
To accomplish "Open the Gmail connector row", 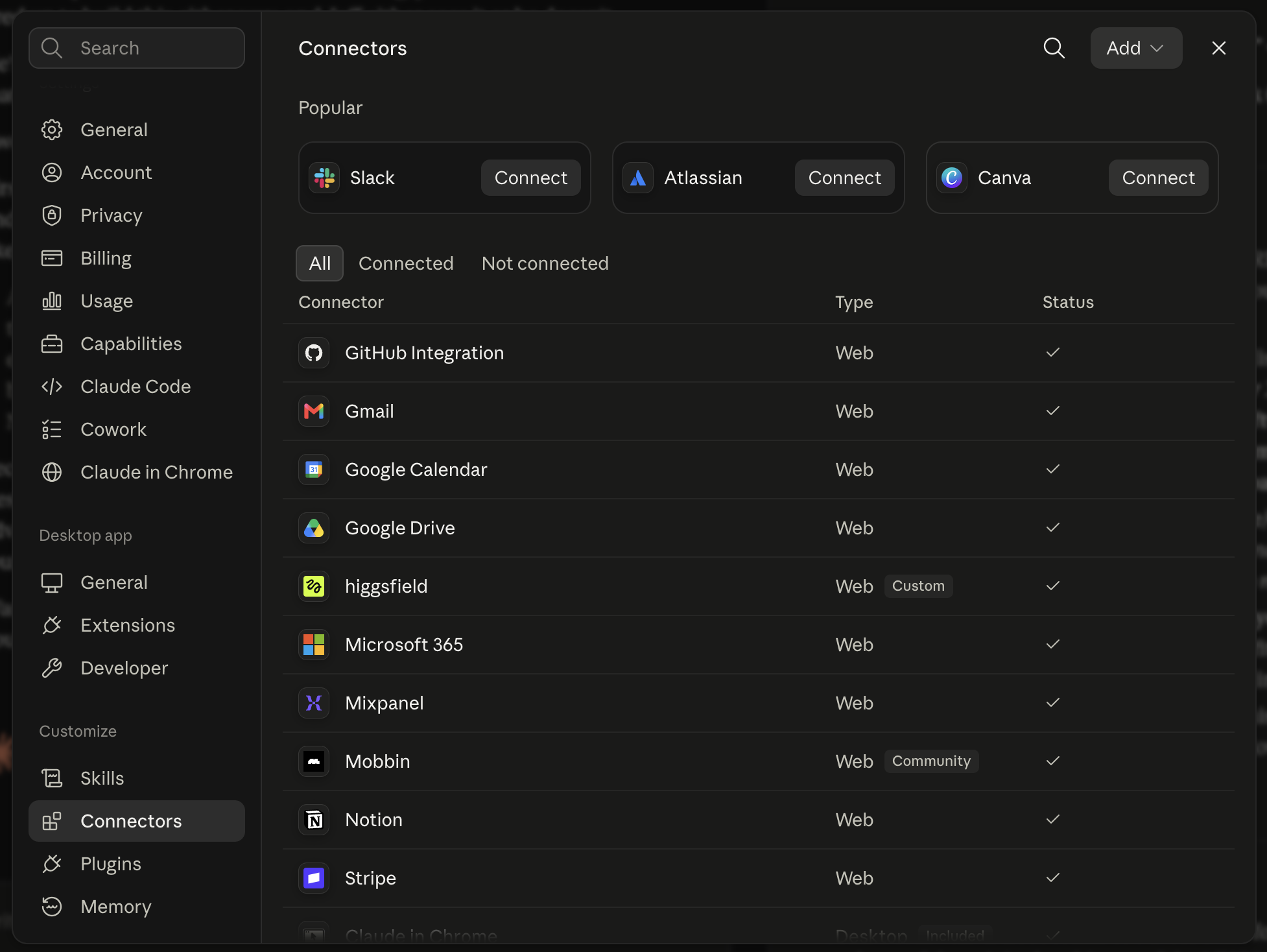I will (x=759, y=411).
